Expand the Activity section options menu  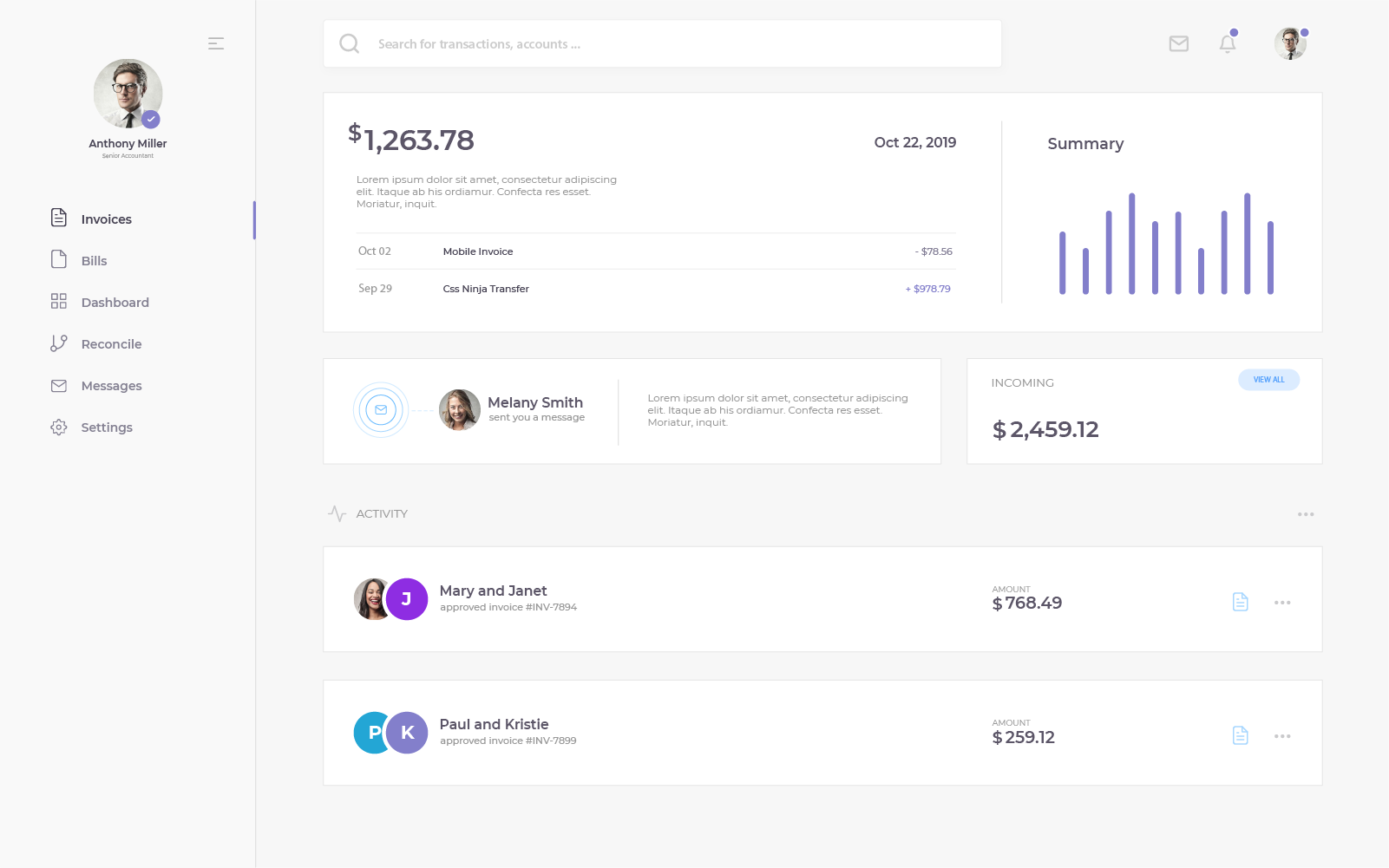1305,514
